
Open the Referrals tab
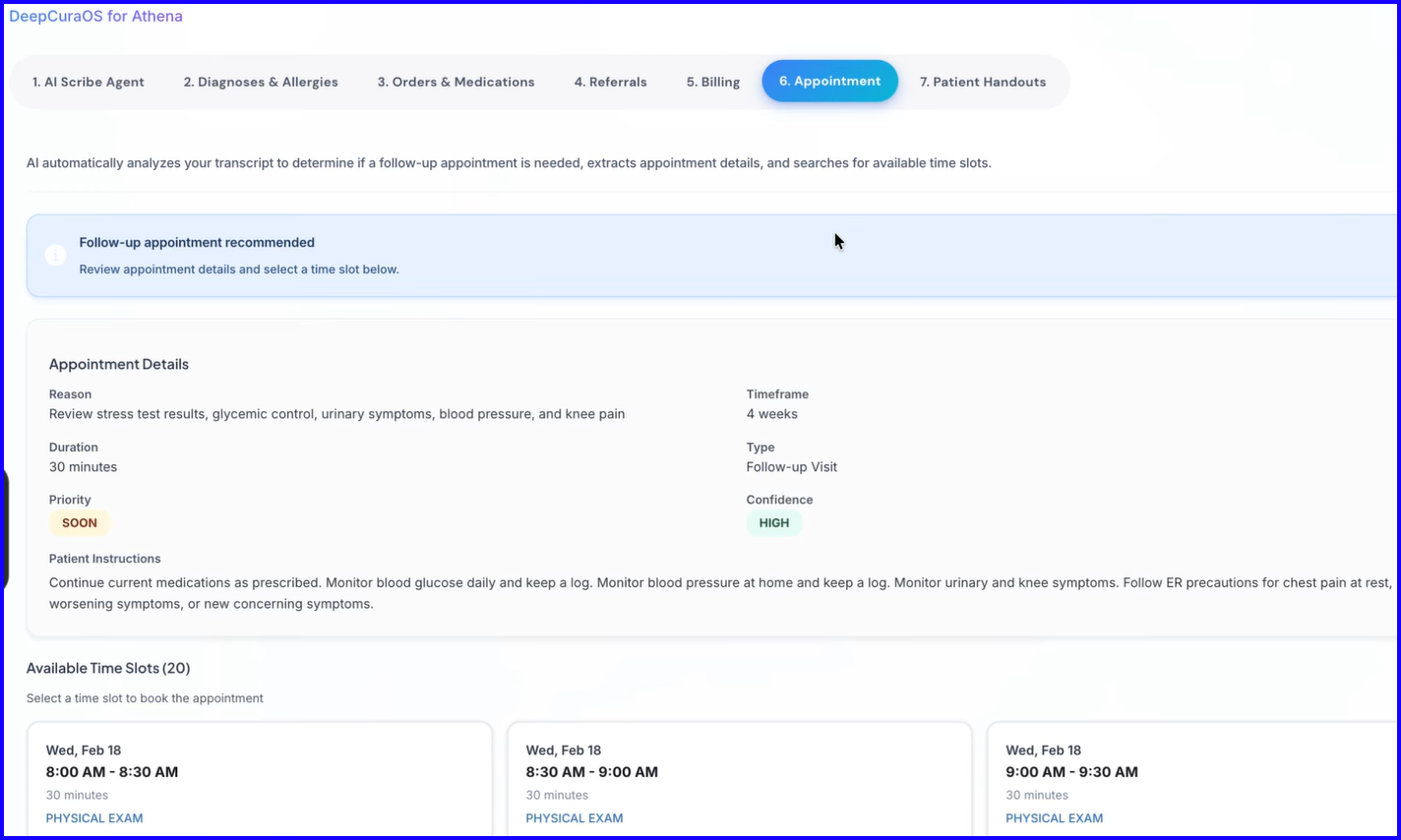pyautogui.click(x=611, y=82)
